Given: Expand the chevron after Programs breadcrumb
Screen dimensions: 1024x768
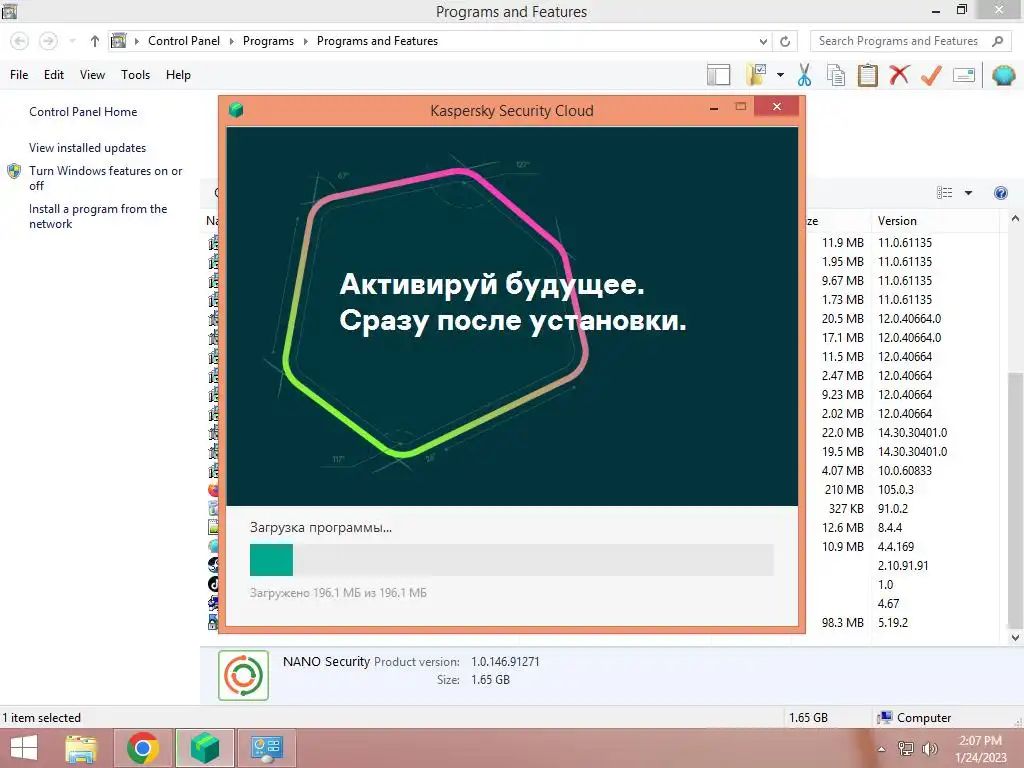Looking at the screenshot, I should point(305,41).
